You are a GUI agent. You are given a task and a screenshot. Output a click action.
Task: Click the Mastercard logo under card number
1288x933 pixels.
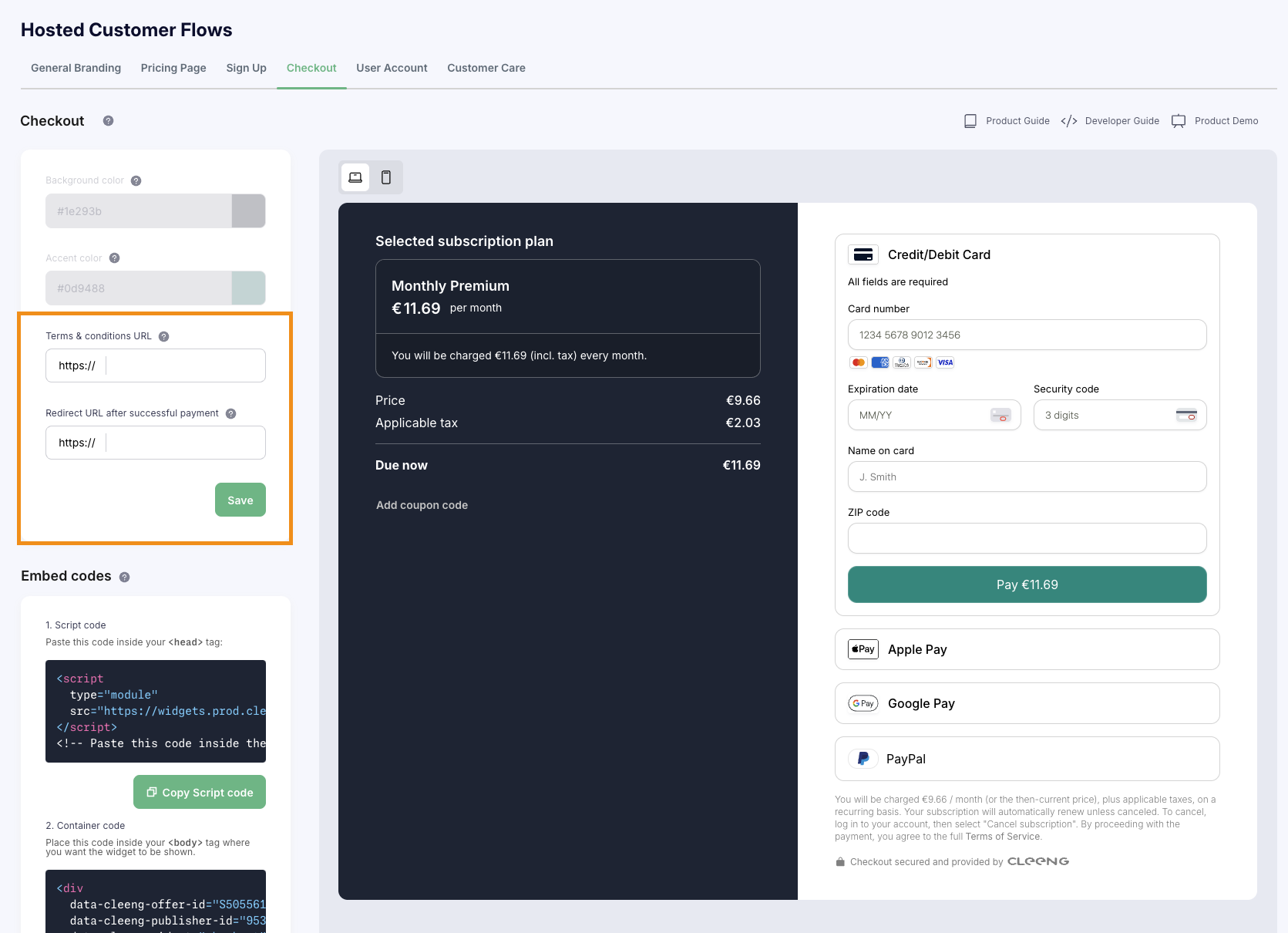tap(859, 362)
